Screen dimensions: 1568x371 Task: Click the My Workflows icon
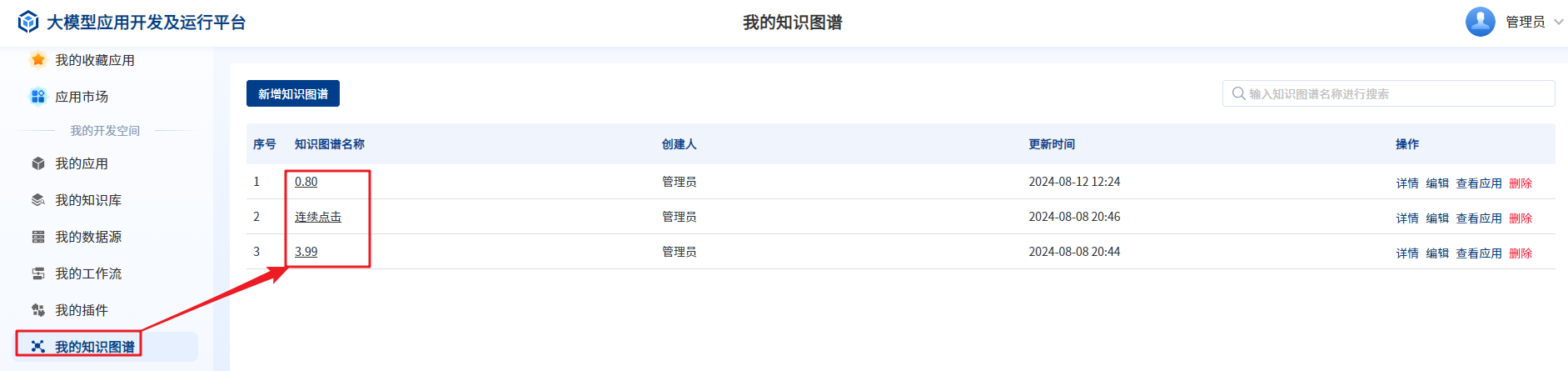pyautogui.click(x=37, y=273)
